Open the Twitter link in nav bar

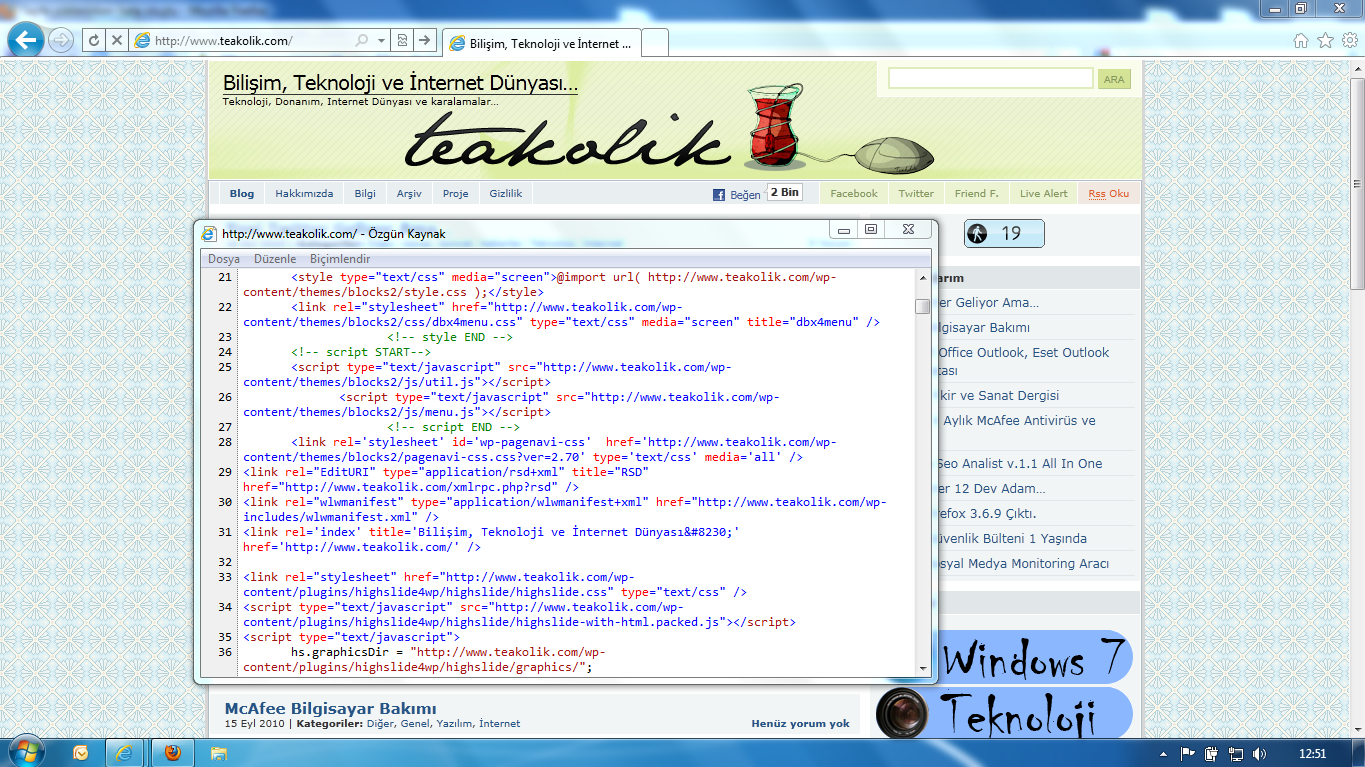[916, 193]
